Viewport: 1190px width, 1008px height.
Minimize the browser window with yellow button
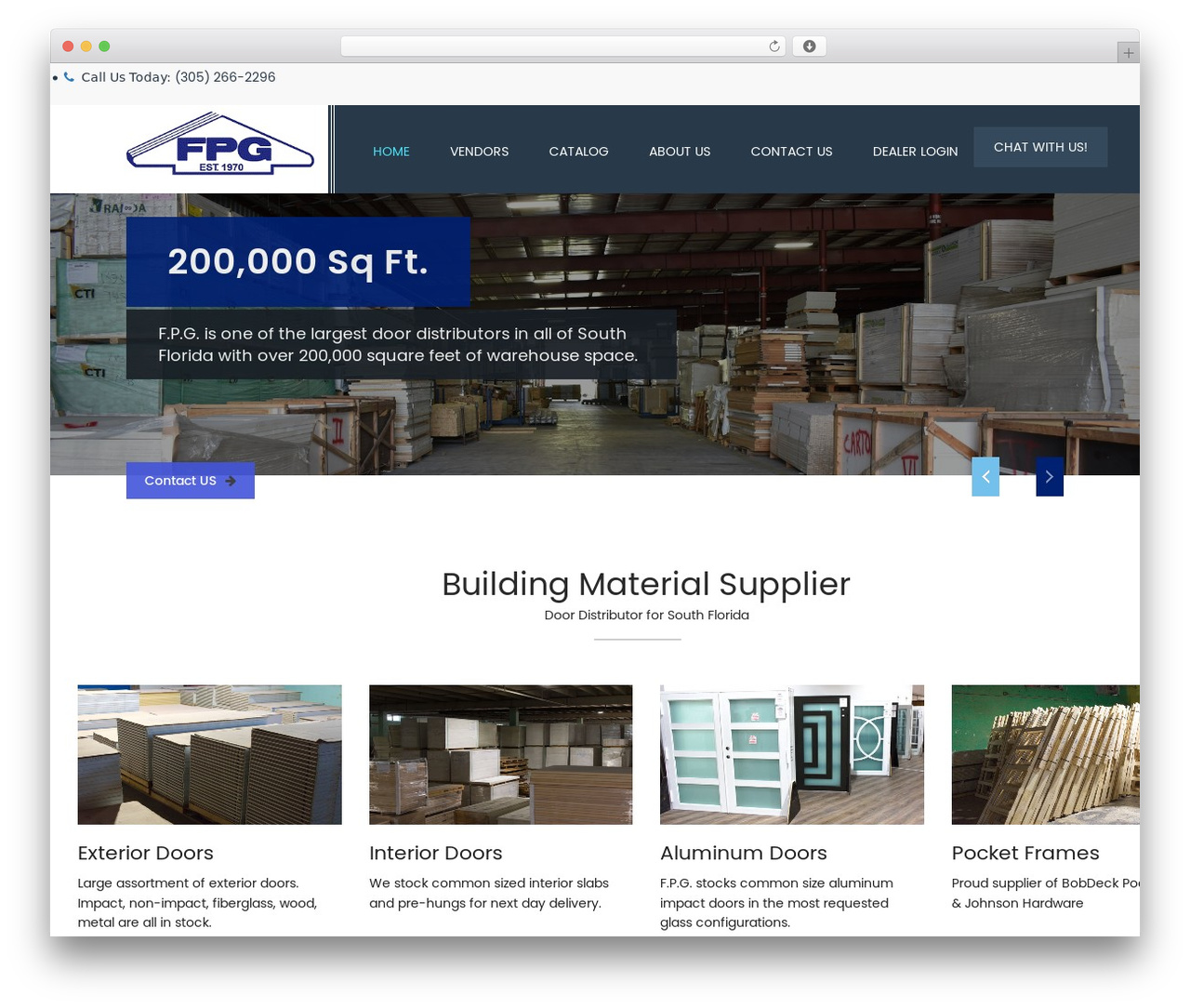[86, 46]
